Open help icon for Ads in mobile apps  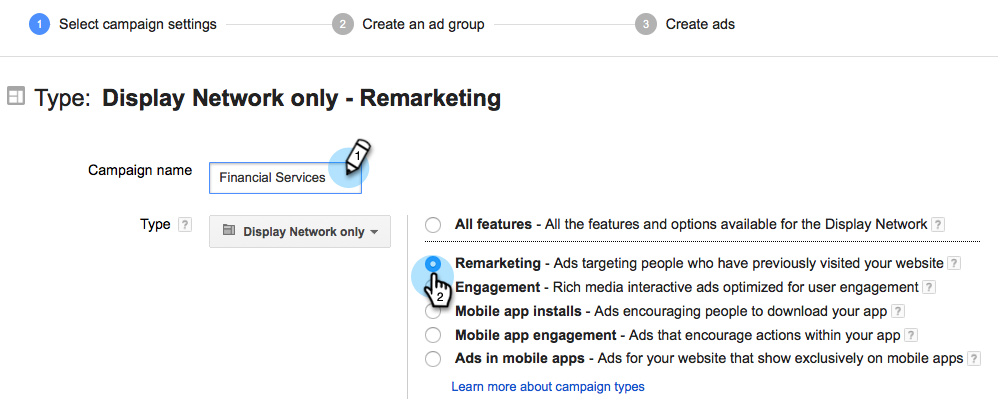coord(974,359)
